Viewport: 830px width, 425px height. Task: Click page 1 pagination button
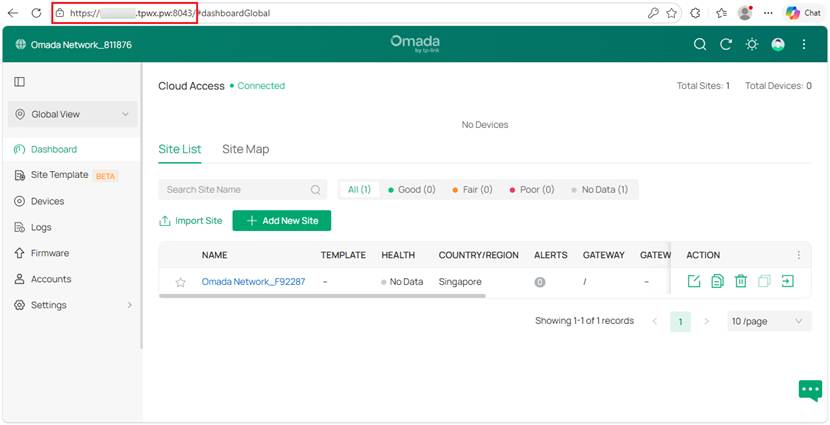click(x=680, y=321)
